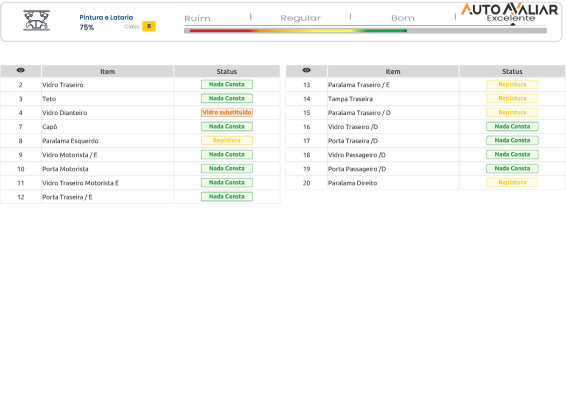Click Nada Consta badge for Porta Motorista
The width and height of the screenshot is (566, 400).
227,168
